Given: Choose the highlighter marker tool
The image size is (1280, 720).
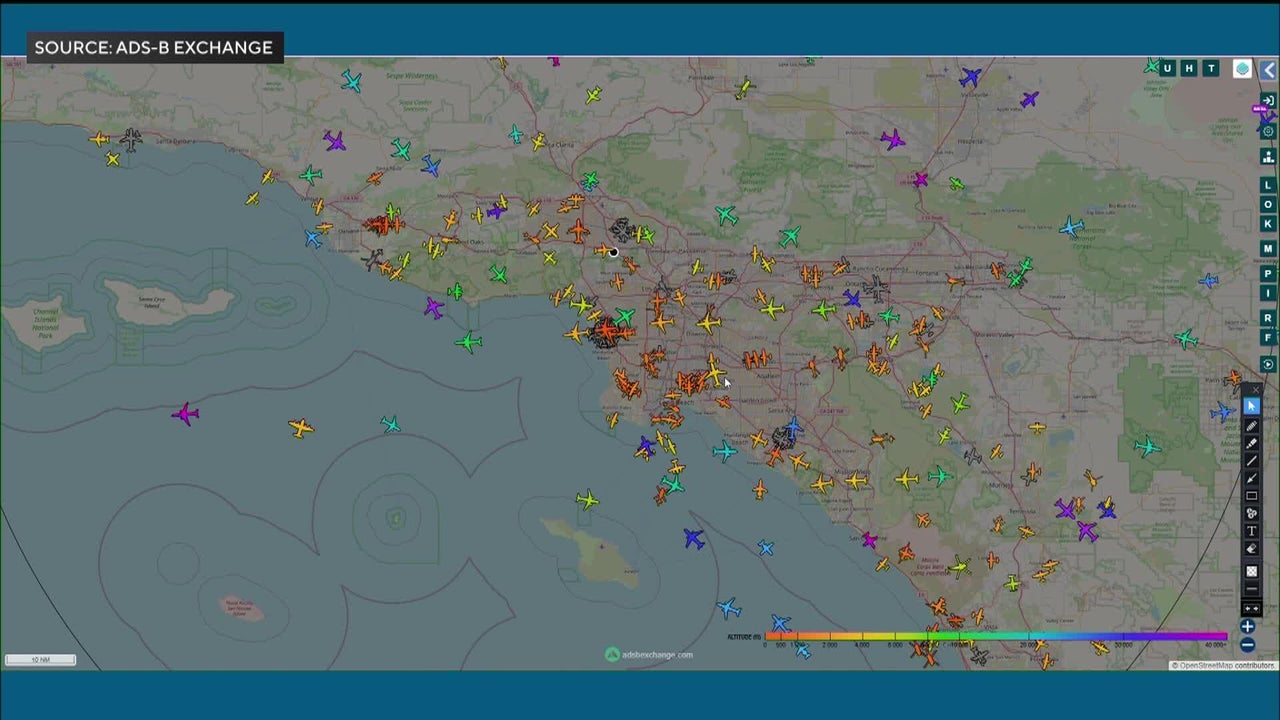Looking at the screenshot, I should pos(1251,443).
